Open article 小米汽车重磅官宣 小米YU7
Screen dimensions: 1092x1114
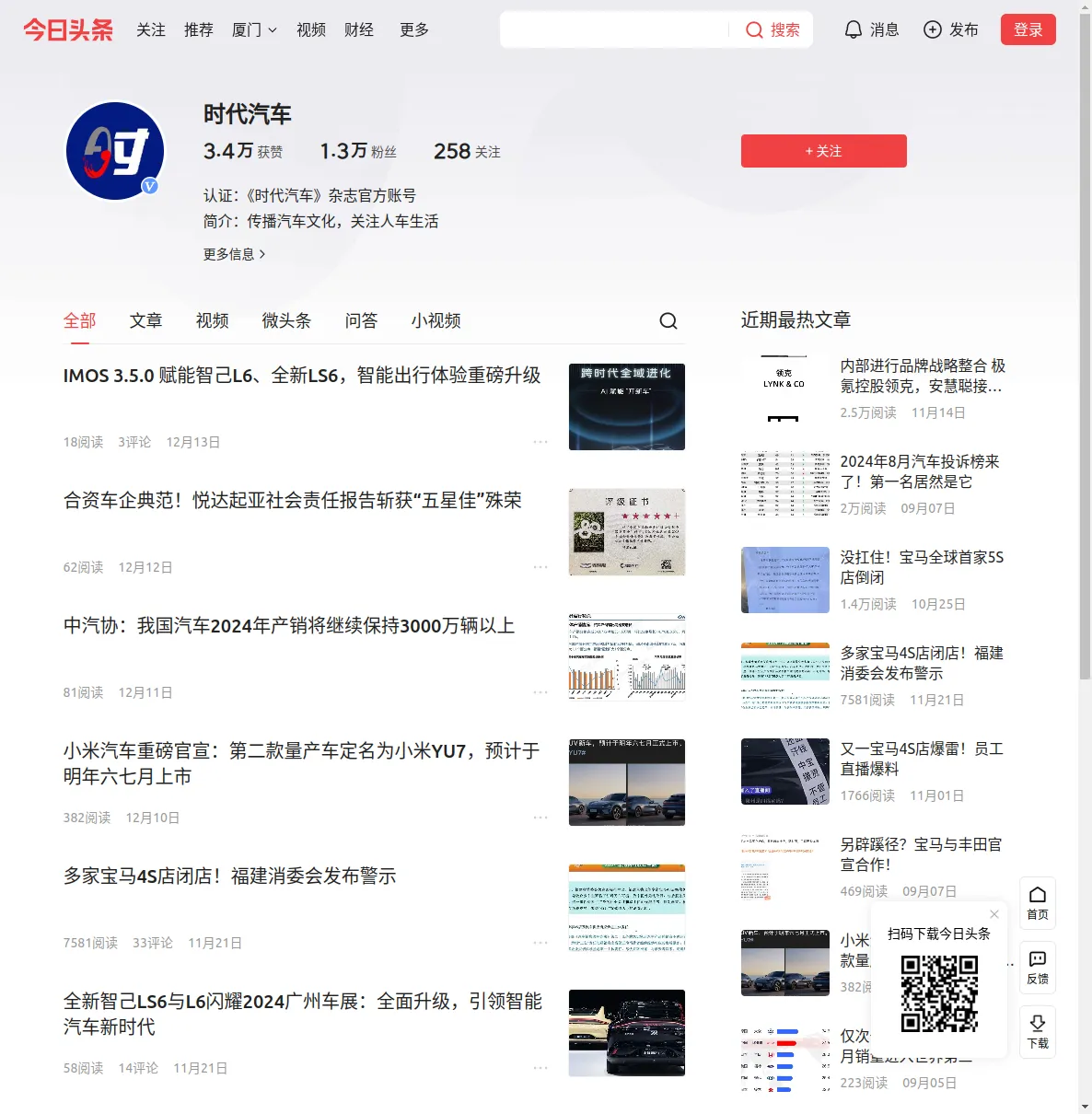302,764
